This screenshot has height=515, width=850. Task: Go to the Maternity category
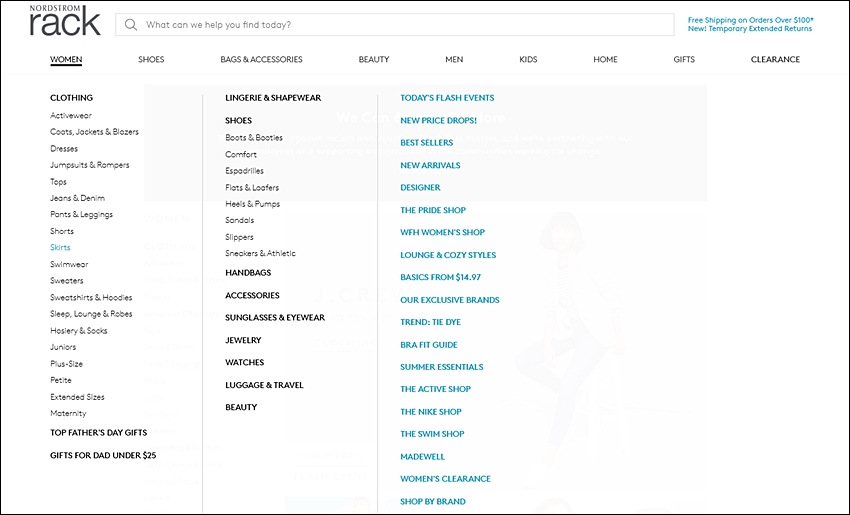[x=68, y=413]
